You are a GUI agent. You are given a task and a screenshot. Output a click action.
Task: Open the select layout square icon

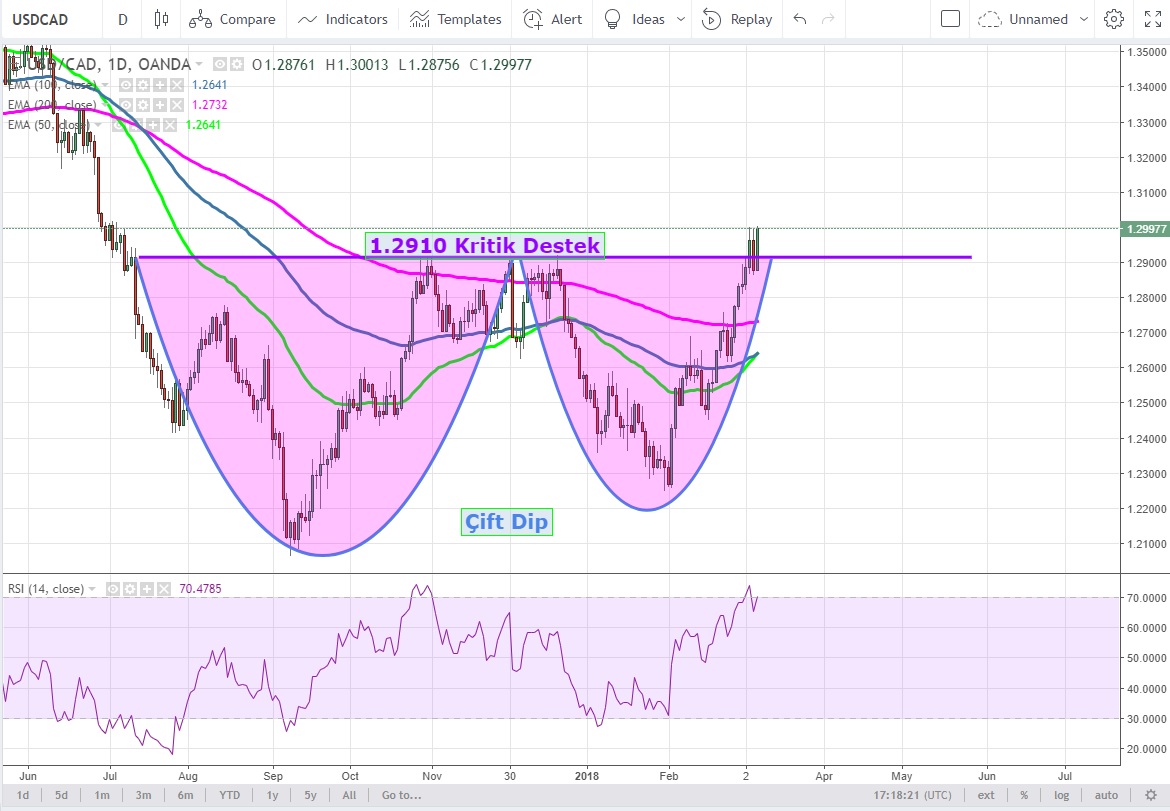[x=951, y=19]
